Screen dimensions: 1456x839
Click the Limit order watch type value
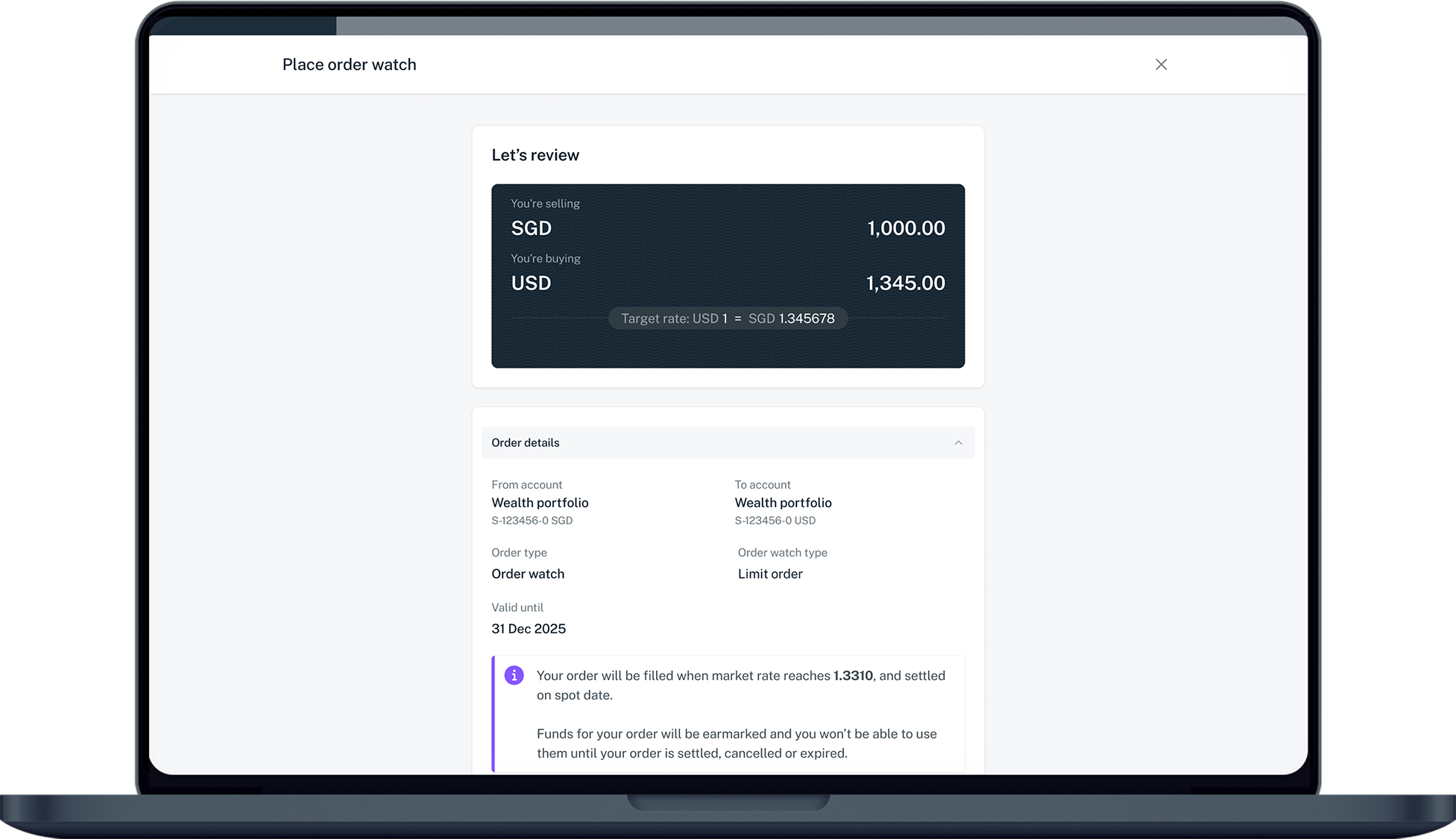[x=770, y=574]
